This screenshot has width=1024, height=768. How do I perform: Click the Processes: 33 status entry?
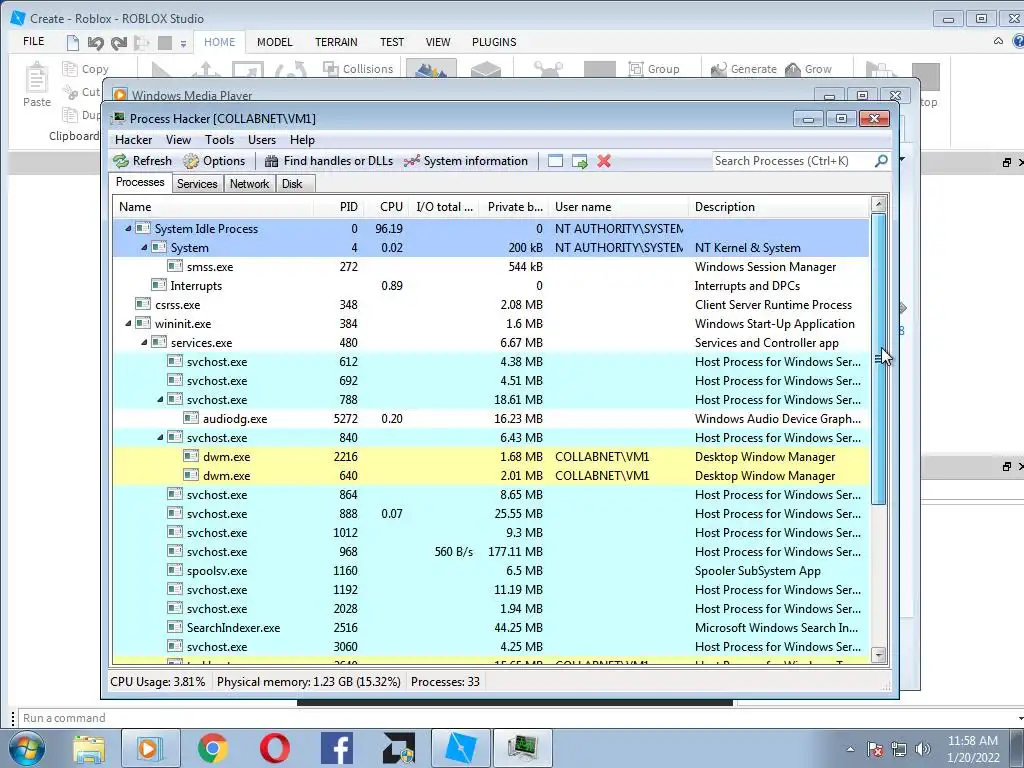[445, 682]
